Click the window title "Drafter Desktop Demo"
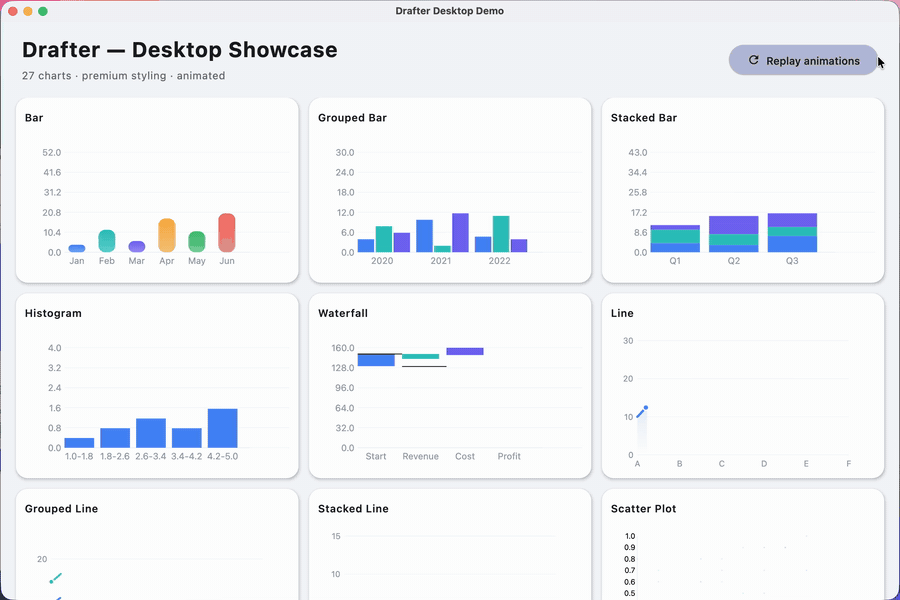 449,11
